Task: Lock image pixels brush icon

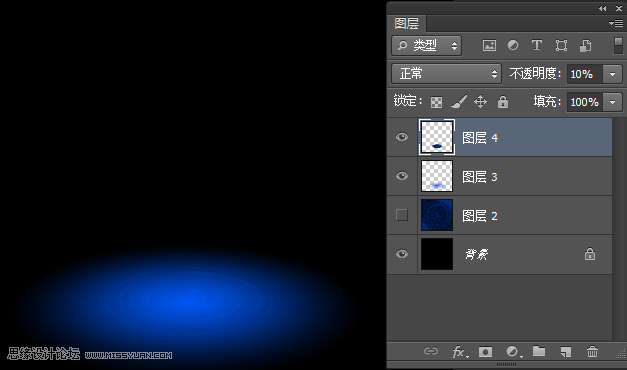Action: [x=459, y=102]
